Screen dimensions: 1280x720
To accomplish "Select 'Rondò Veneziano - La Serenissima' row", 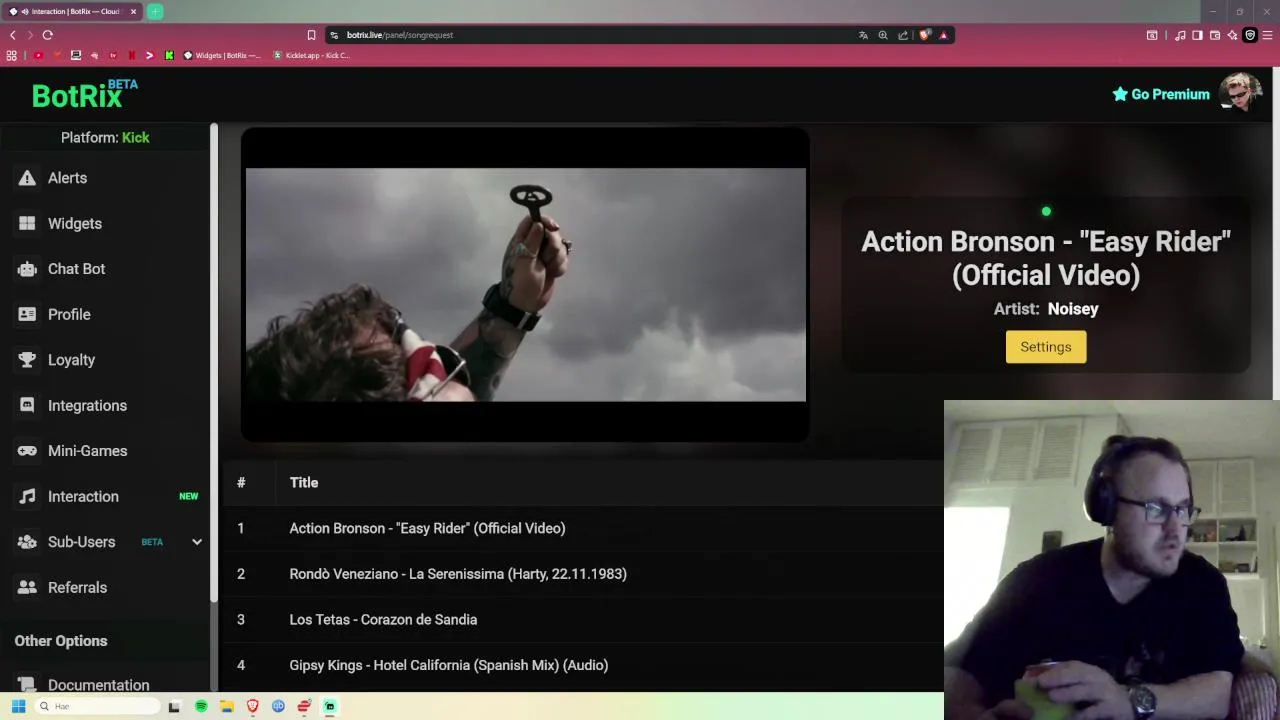I will coord(582,574).
